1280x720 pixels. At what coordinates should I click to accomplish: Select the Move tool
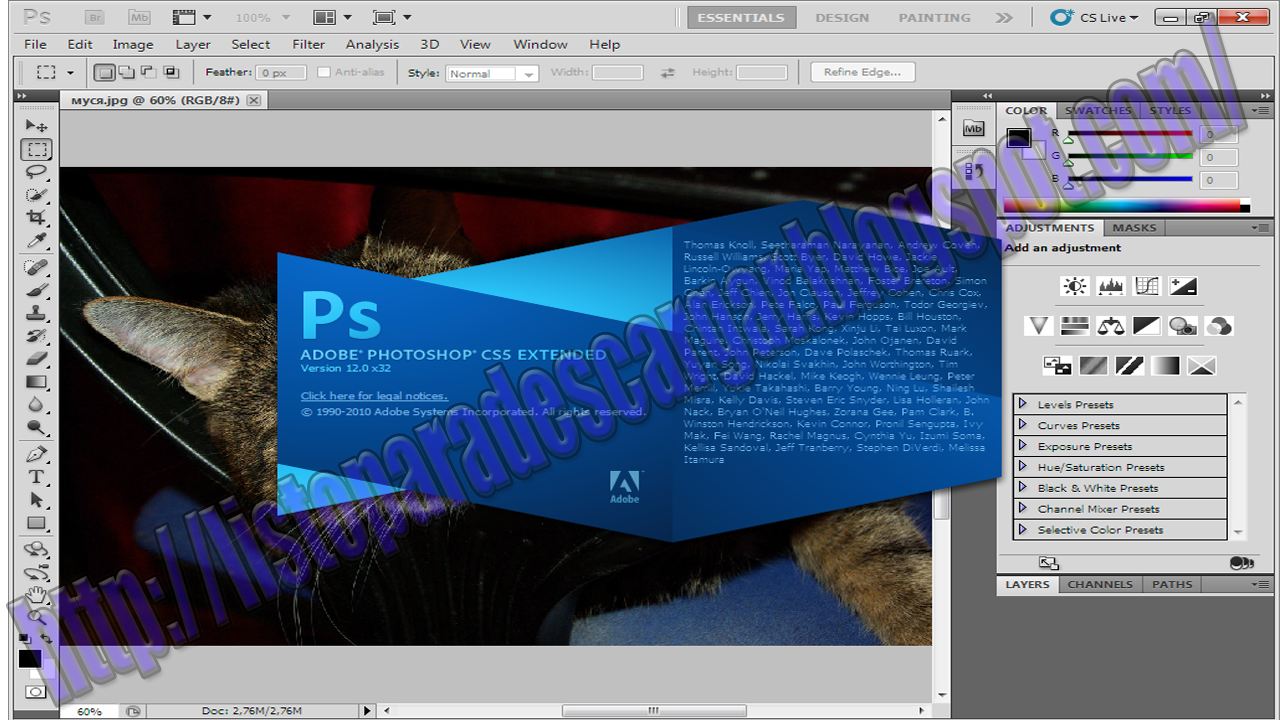pos(36,126)
